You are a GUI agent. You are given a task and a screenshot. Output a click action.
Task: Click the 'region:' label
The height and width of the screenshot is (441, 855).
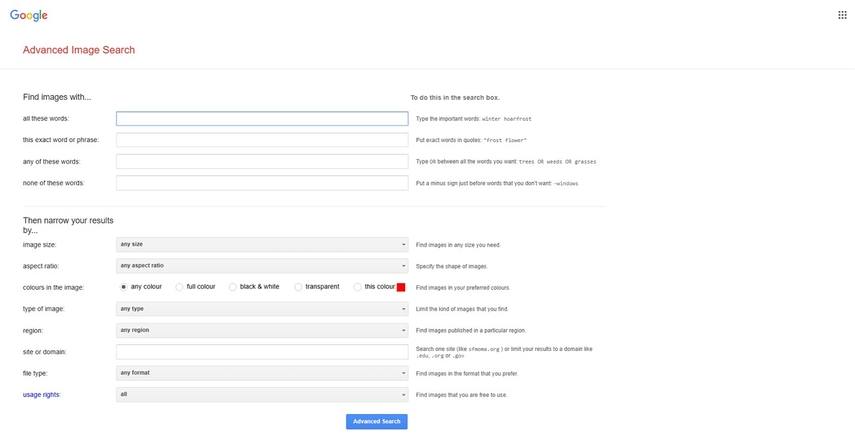click(x=33, y=330)
